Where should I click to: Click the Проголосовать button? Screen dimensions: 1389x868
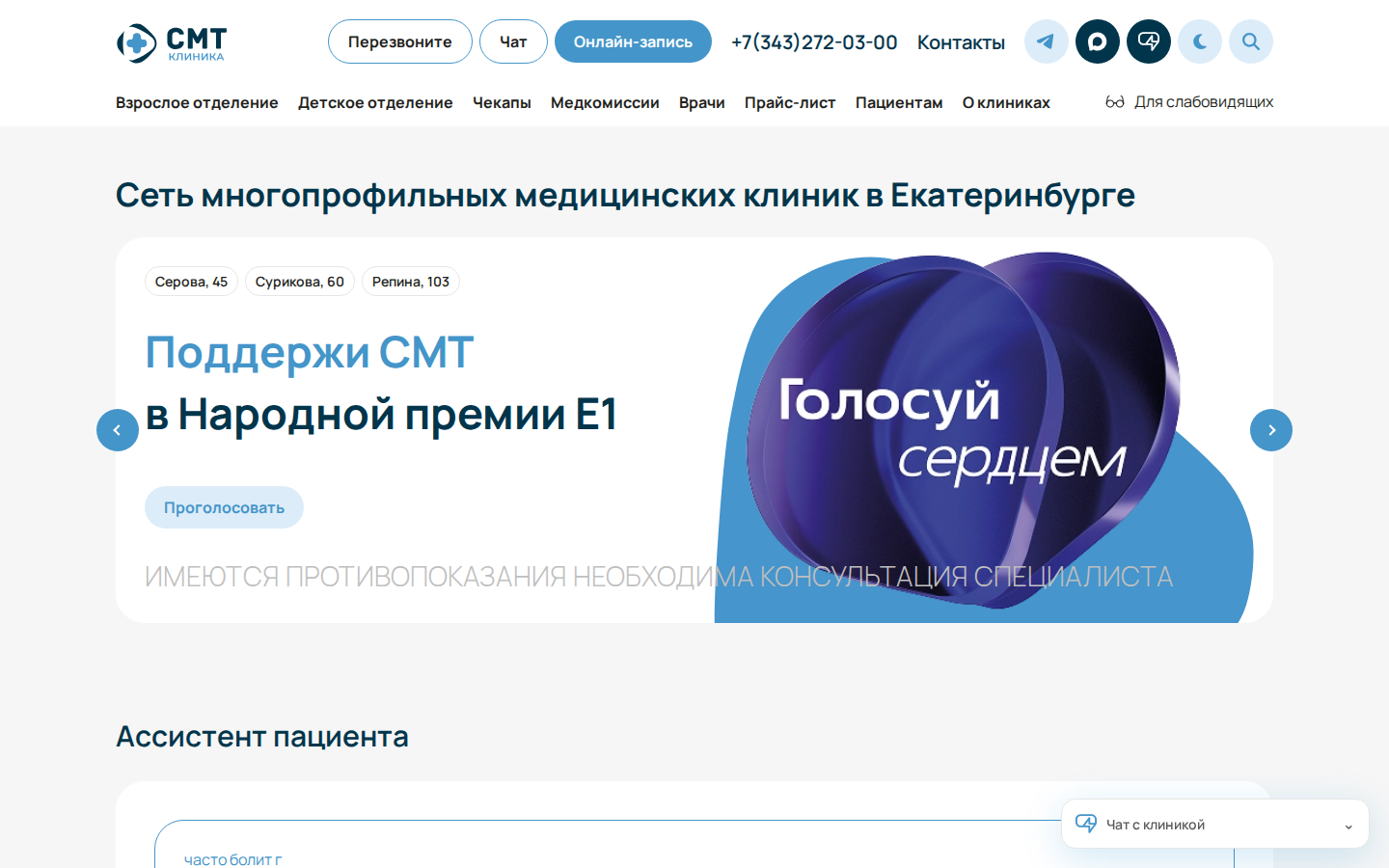pyautogui.click(x=224, y=507)
